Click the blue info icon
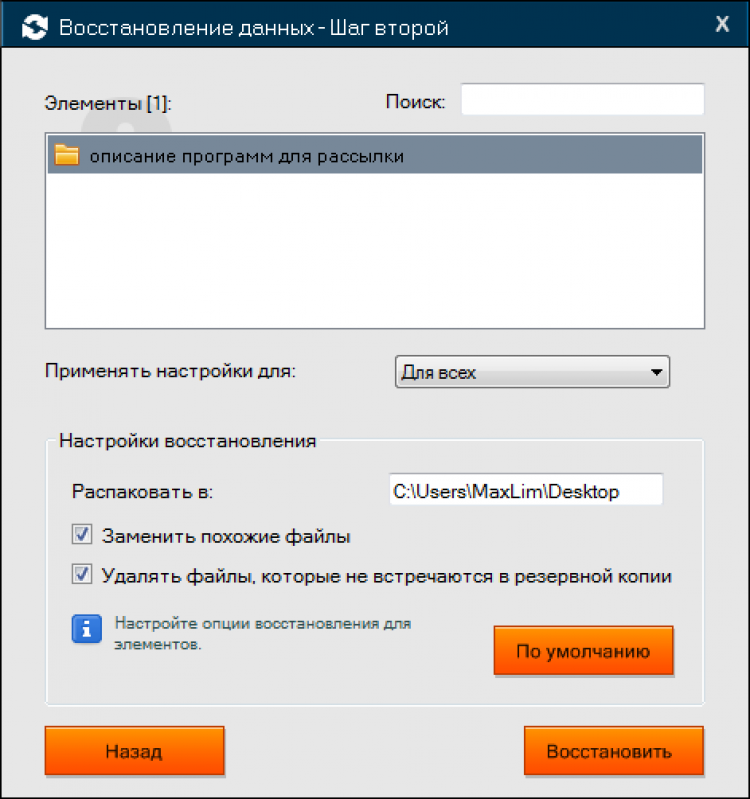The width and height of the screenshot is (750, 799). (86, 629)
